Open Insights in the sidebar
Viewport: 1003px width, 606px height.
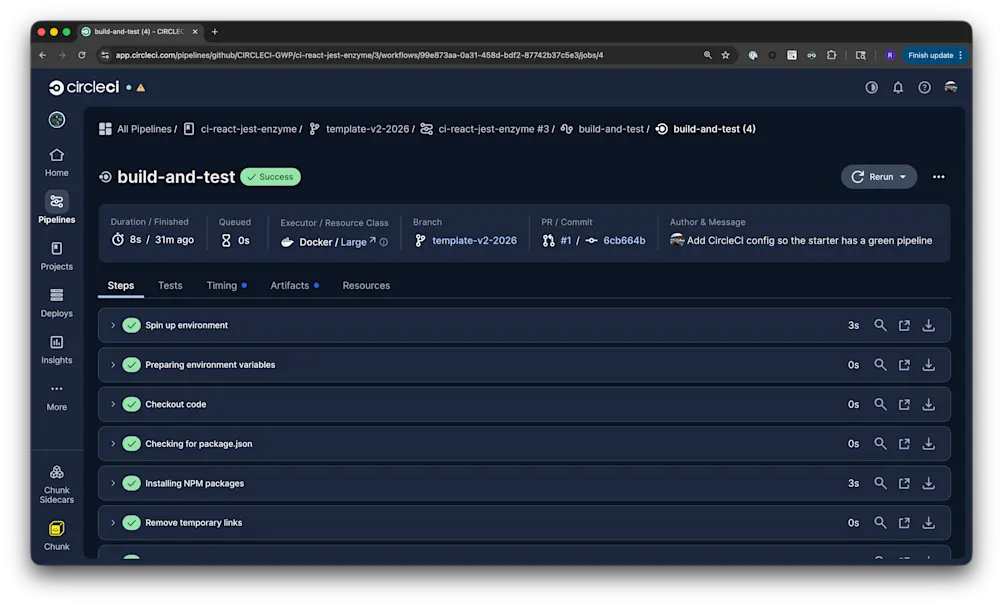tap(56, 349)
